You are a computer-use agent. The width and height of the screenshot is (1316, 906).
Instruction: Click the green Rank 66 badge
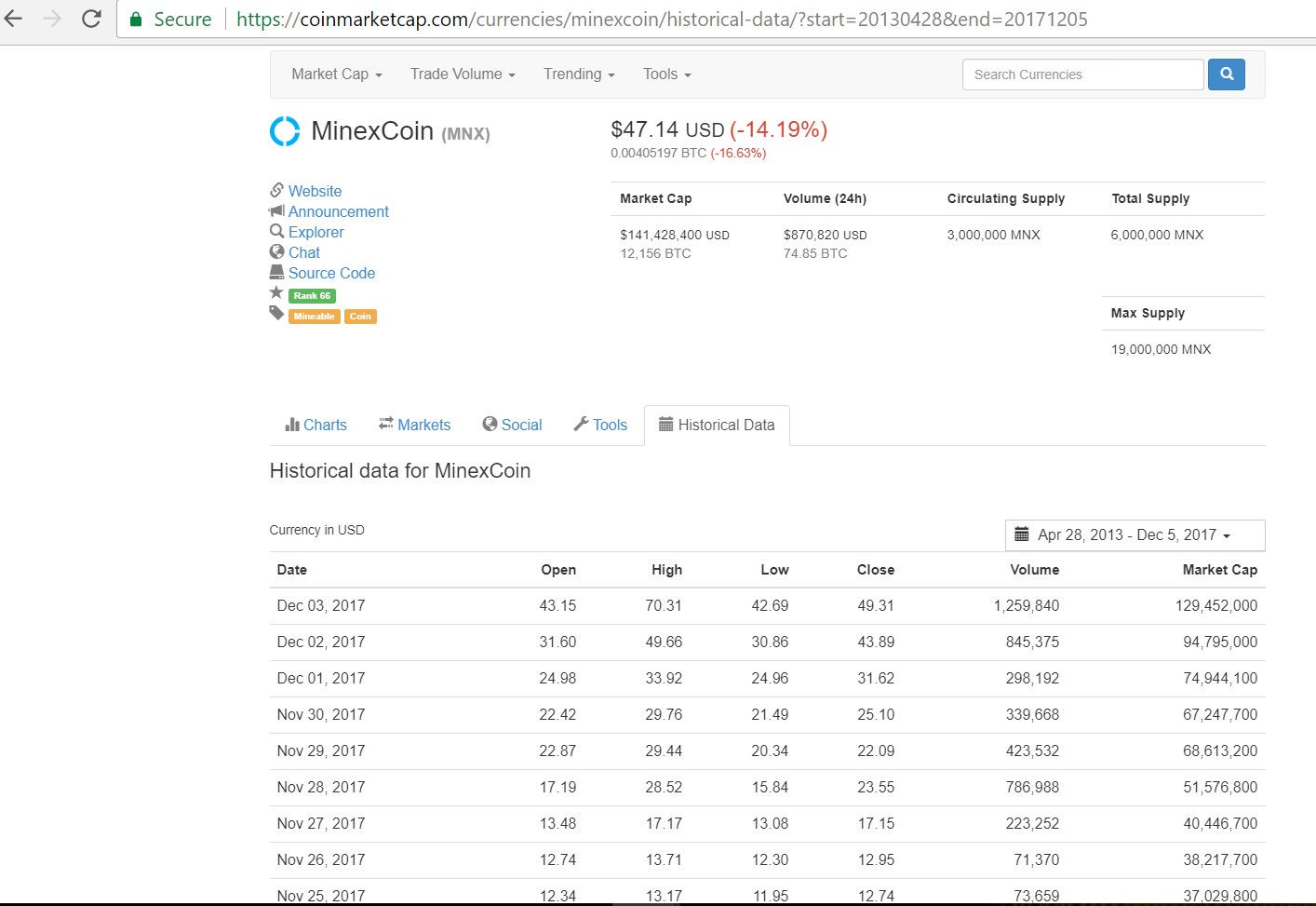tap(312, 296)
